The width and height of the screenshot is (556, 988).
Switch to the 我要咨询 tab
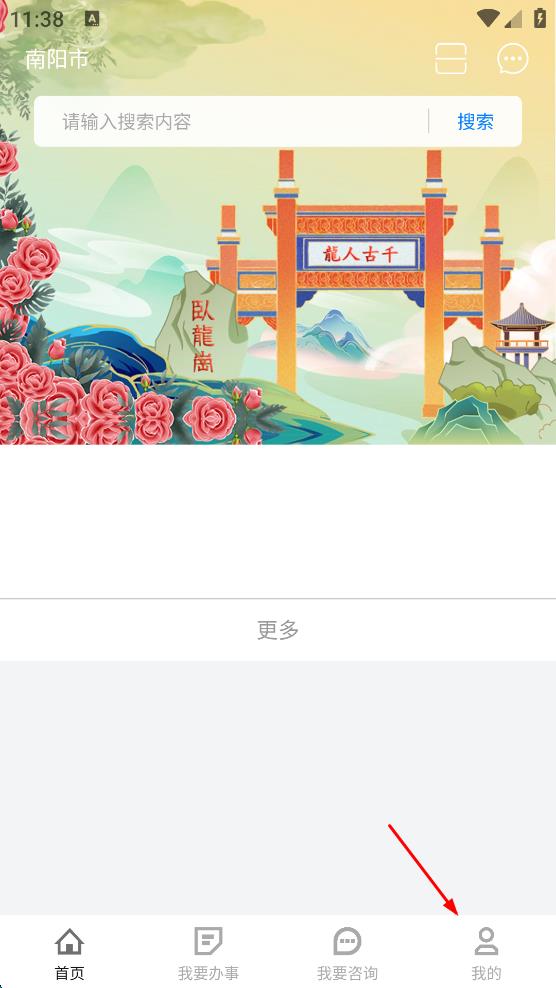pos(347,951)
